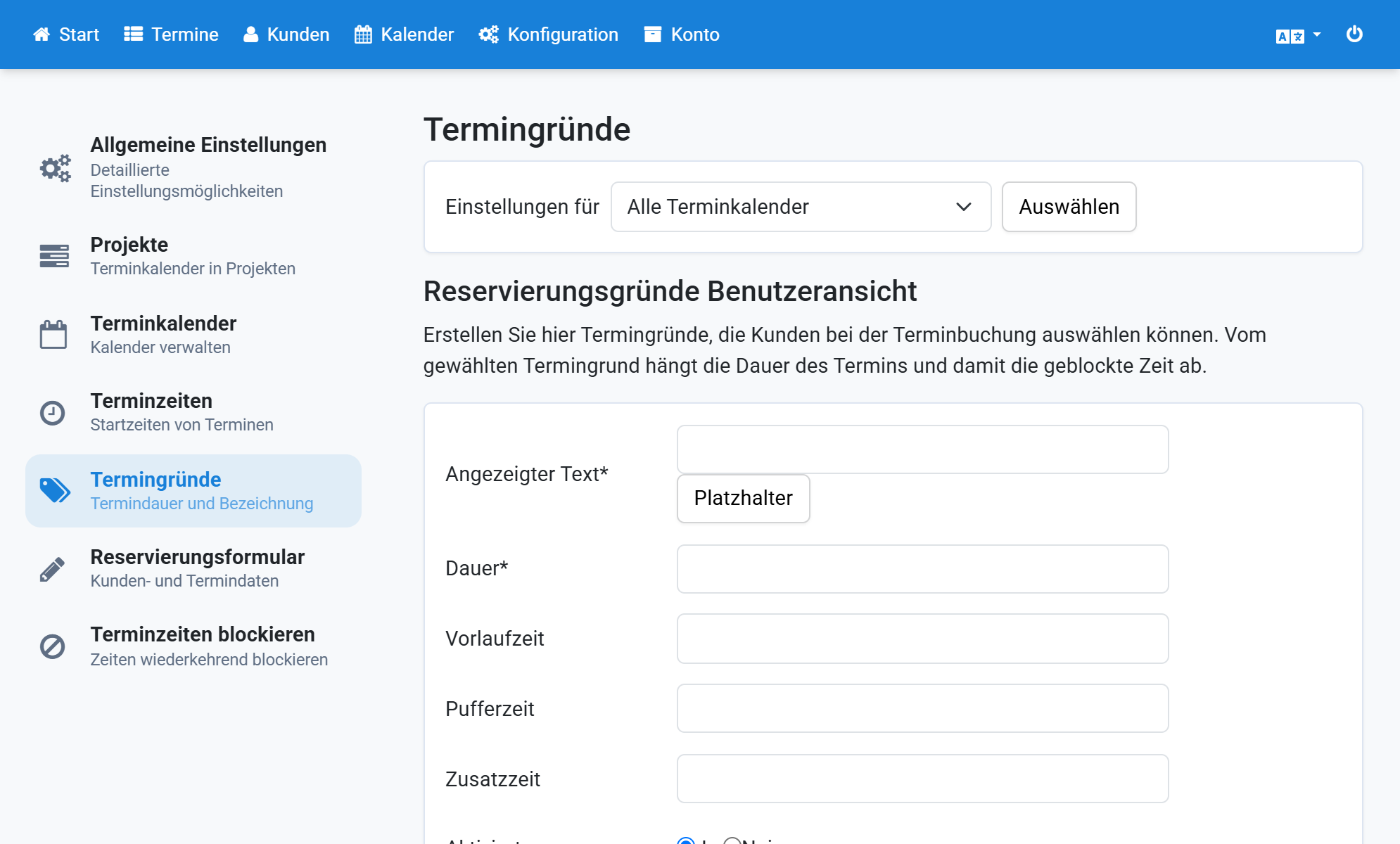Click the ban icon for Terminzeiten blockieren

(x=52, y=646)
